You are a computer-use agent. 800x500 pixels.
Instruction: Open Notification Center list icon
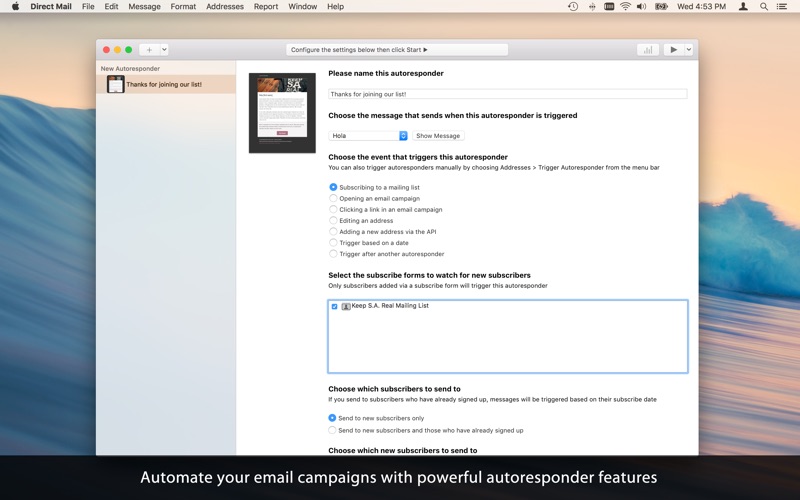782,7
